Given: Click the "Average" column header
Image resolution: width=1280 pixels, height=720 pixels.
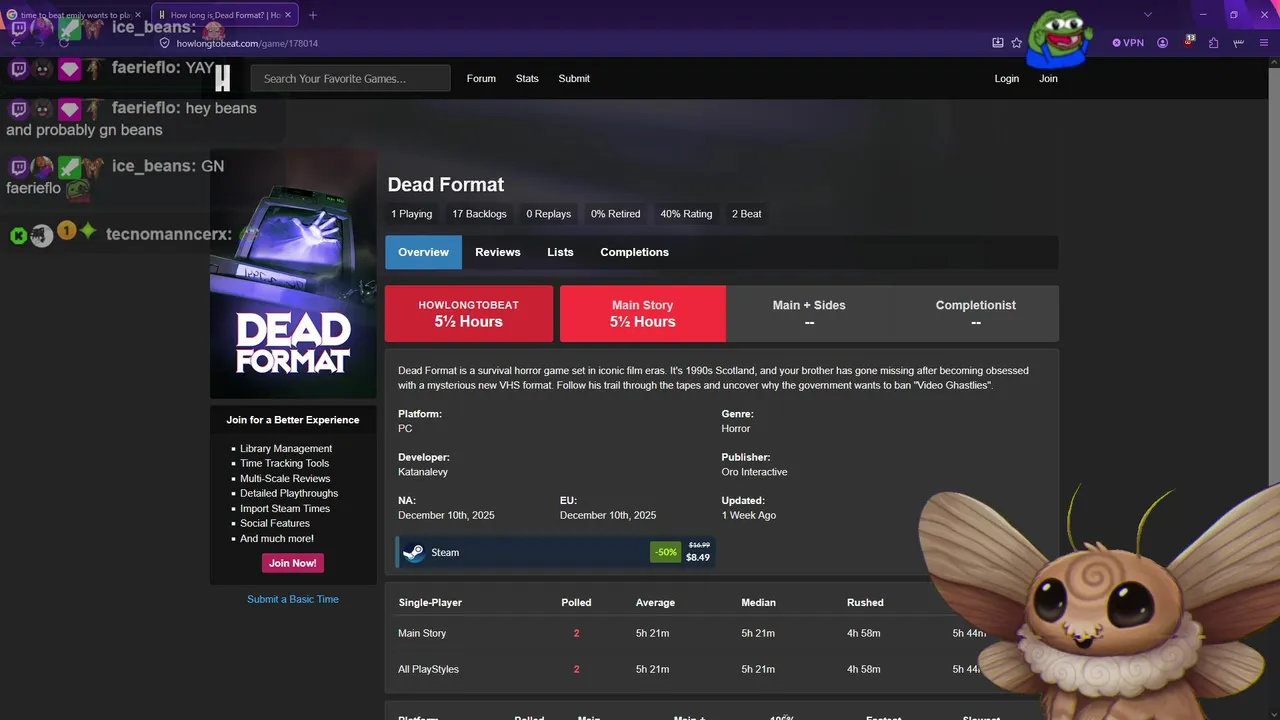Looking at the screenshot, I should click(x=655, y=603).
